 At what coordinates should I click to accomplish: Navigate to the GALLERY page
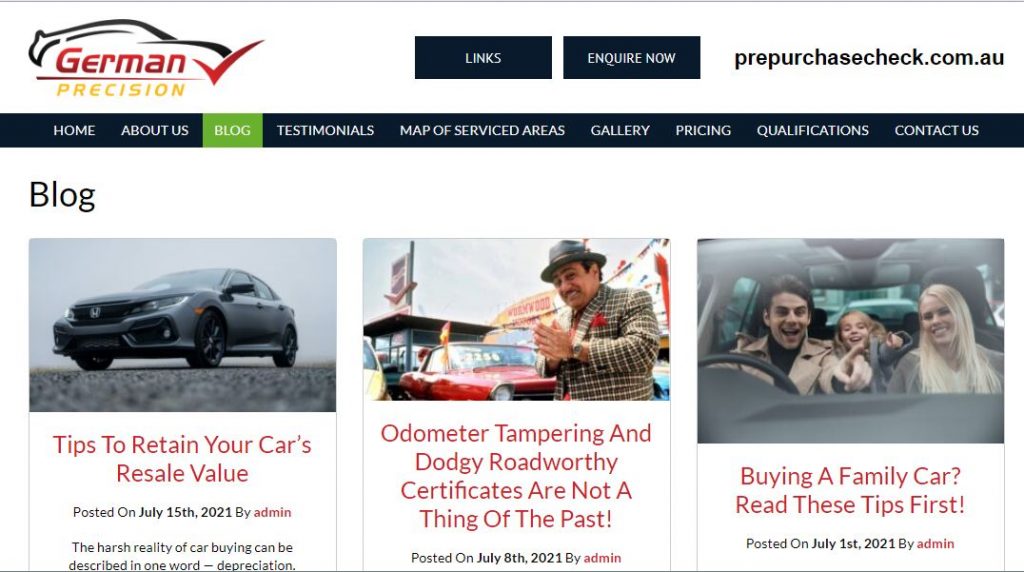[x=620, y=130]
